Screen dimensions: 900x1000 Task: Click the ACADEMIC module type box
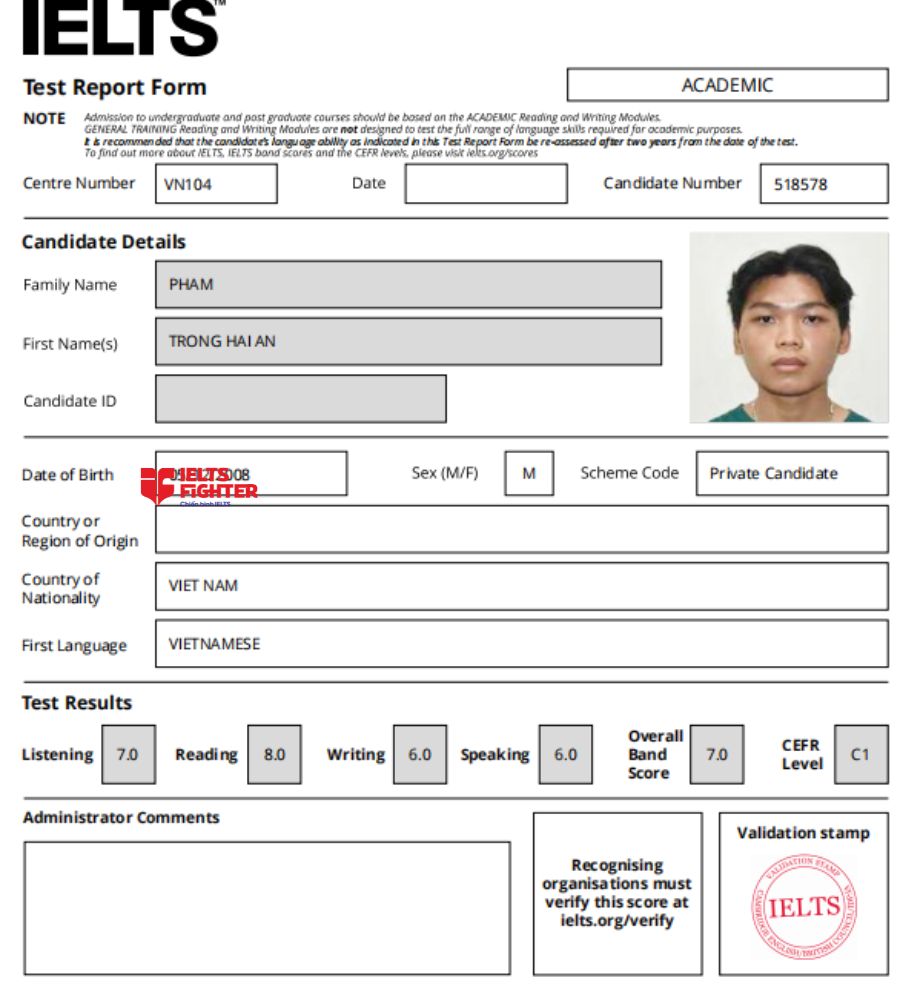click(727, 85)
